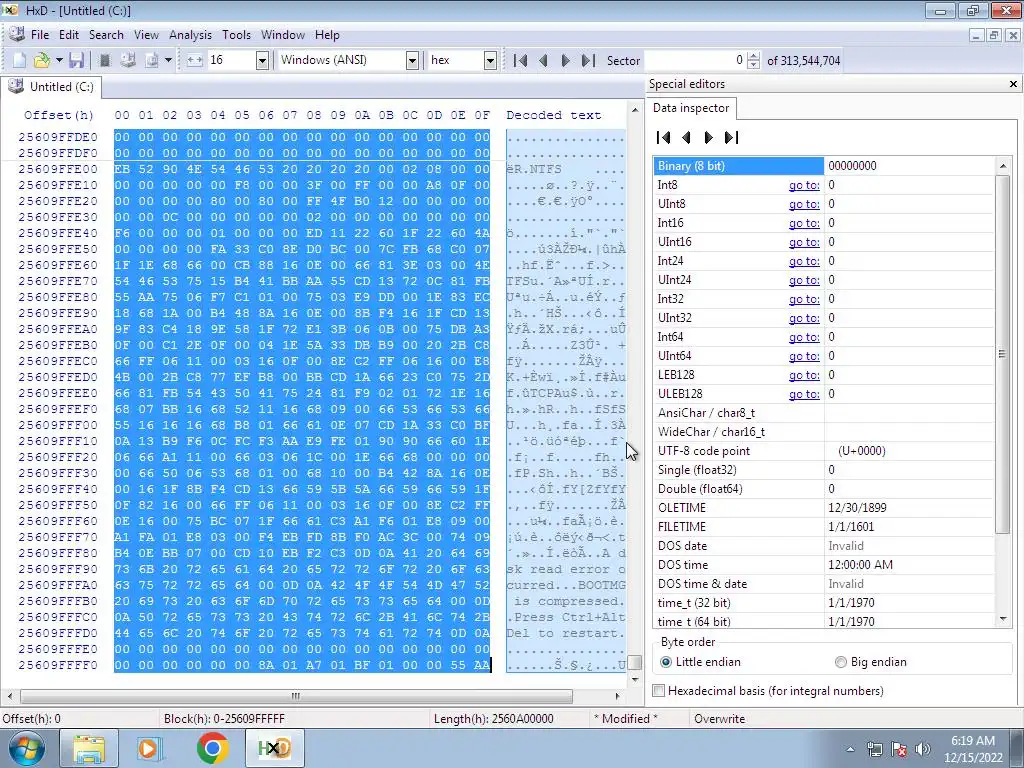This screenshot has width=1024, height=768.
Task: Click 'go to:' link for UInt64
Action: tap(804, 356)
